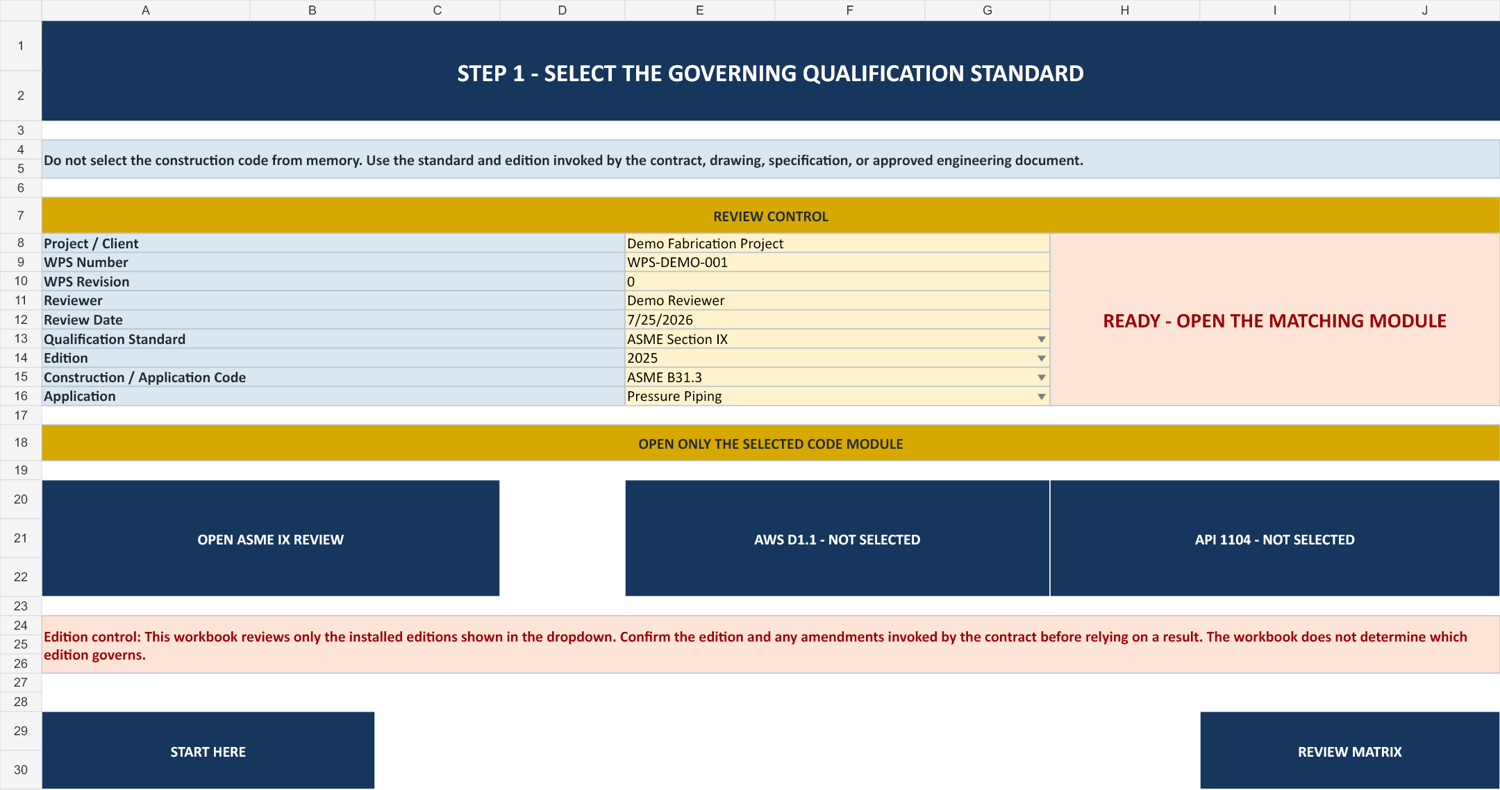Select column E header
The width and height of the screenshot is (1500, 790).
pyautogui.click(x=699, y=10)
